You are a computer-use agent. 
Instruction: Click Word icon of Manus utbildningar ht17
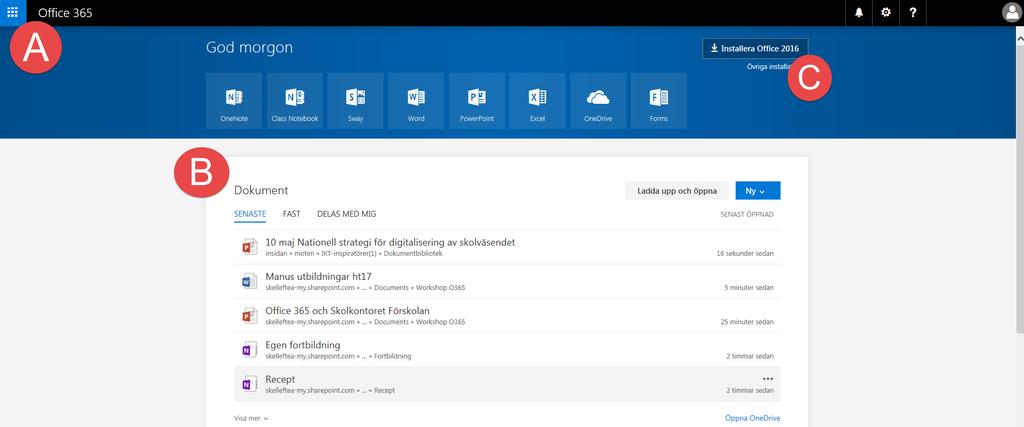click(x=249, y=281)
